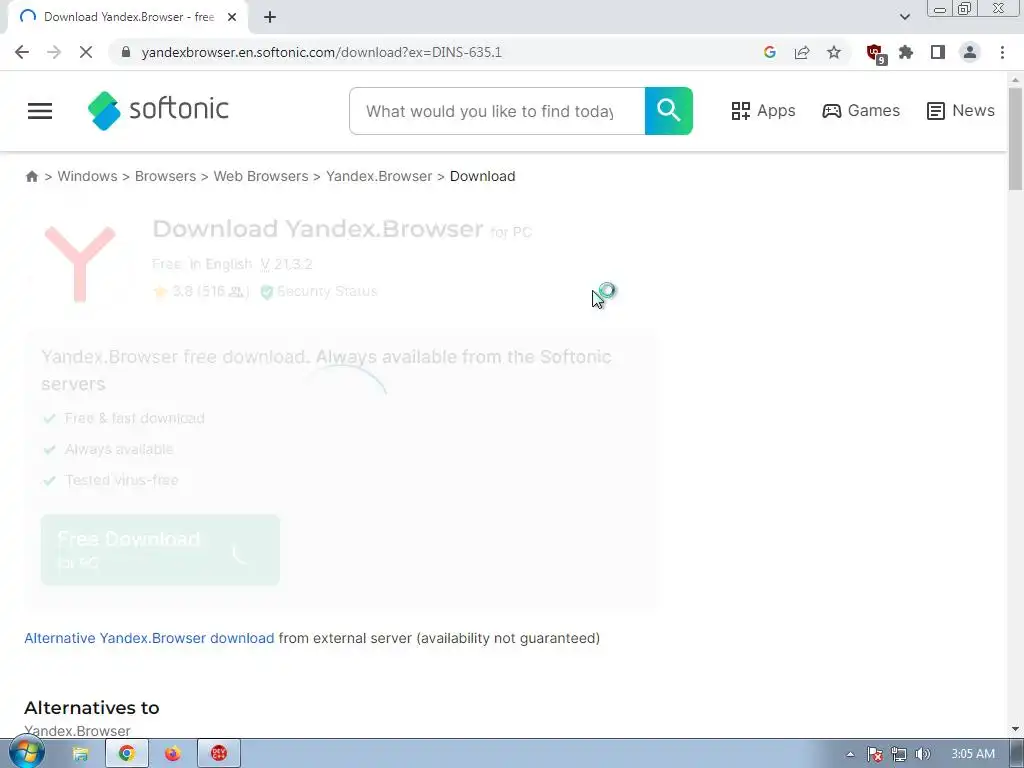View site info via padlock icon
The width and height of the screenshot is (1024, 768).
click(x=126, y=52)
